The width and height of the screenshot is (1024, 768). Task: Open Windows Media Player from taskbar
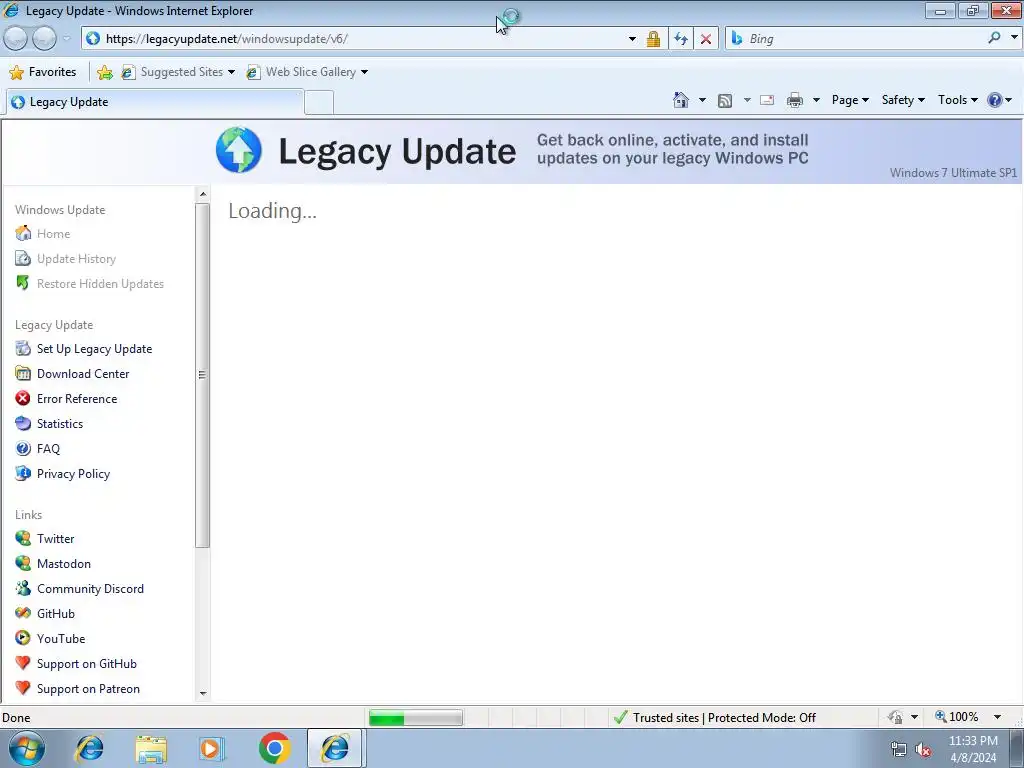click(212, 748)
